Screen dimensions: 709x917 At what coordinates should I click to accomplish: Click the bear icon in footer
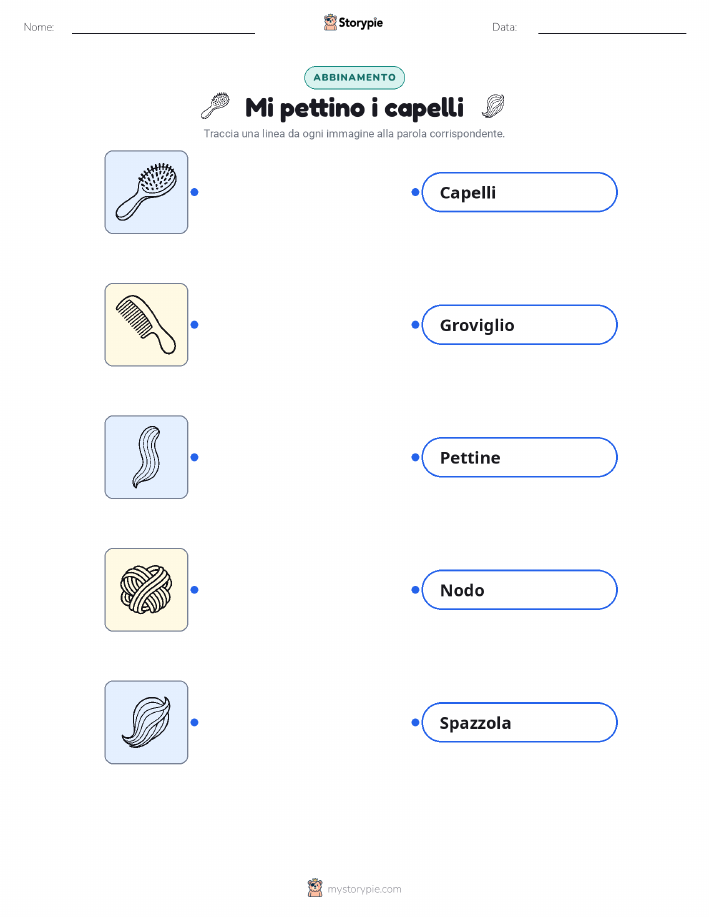coord(315,888)
